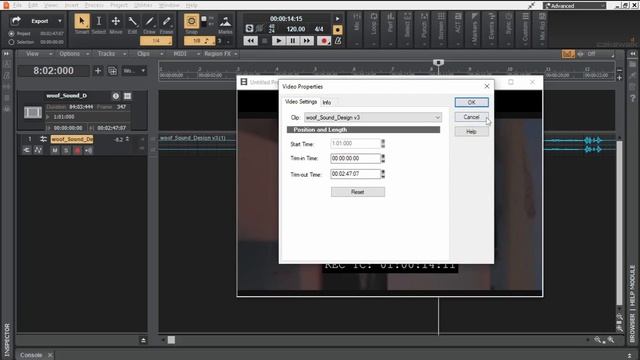Open Track view's View menu
The width and height of the screenshot is (640, 360).
click(x=33, y=54)
